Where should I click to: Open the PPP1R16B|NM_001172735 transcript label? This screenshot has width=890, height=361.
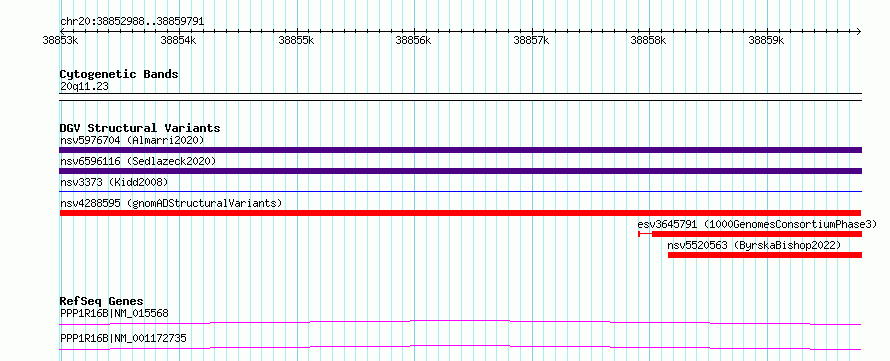point(123,339)
